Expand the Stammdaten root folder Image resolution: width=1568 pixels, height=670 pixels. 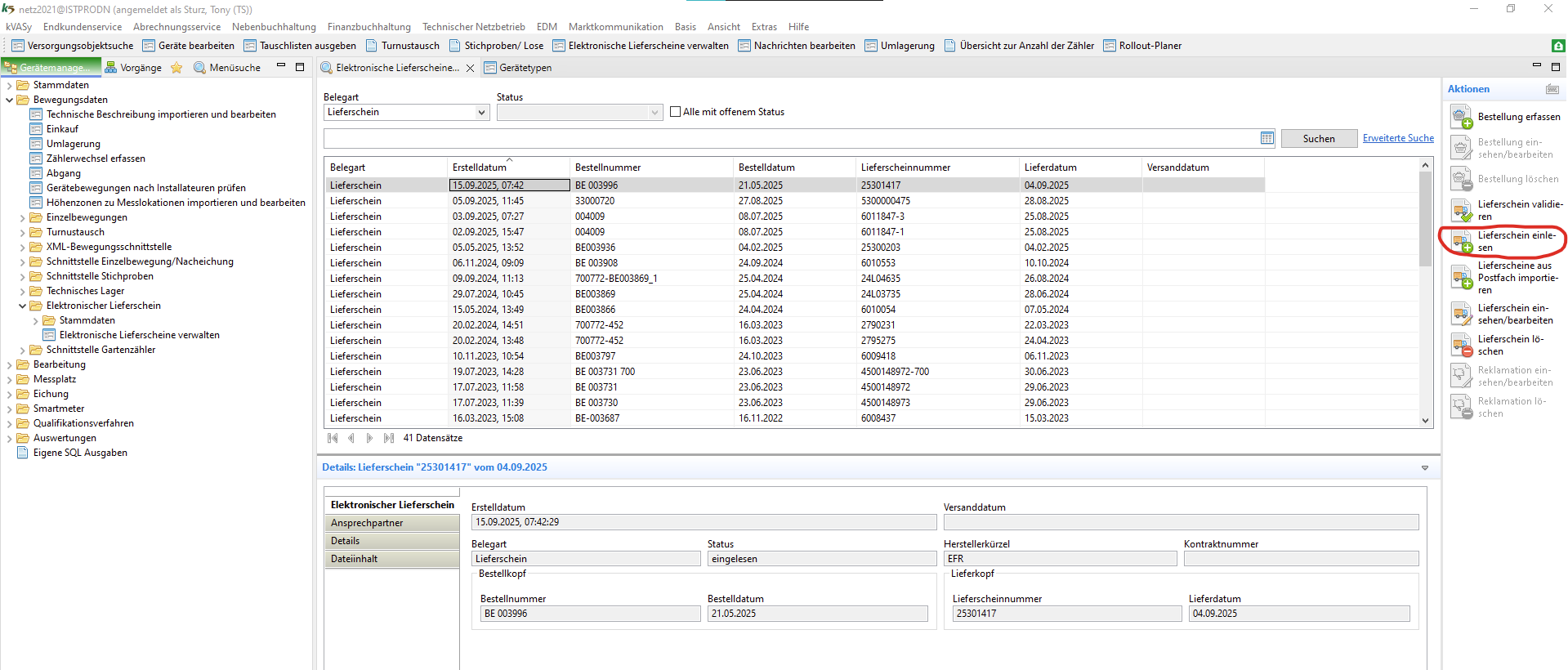pos(10,85)
